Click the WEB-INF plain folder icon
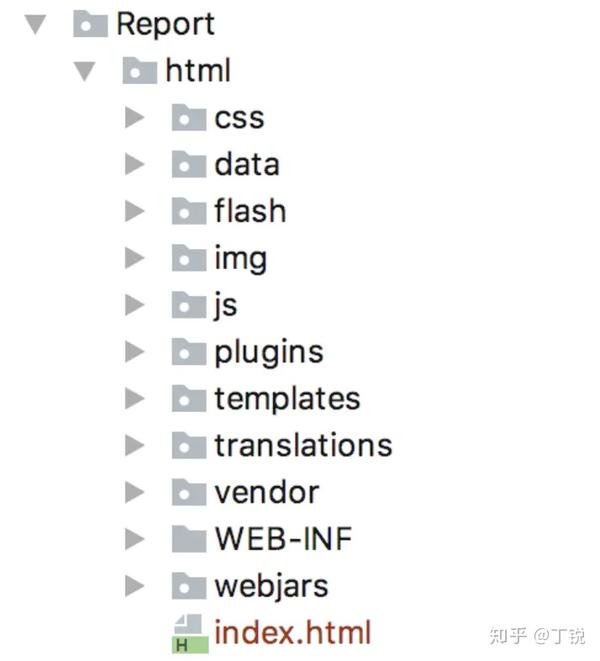 coord(189,538)
